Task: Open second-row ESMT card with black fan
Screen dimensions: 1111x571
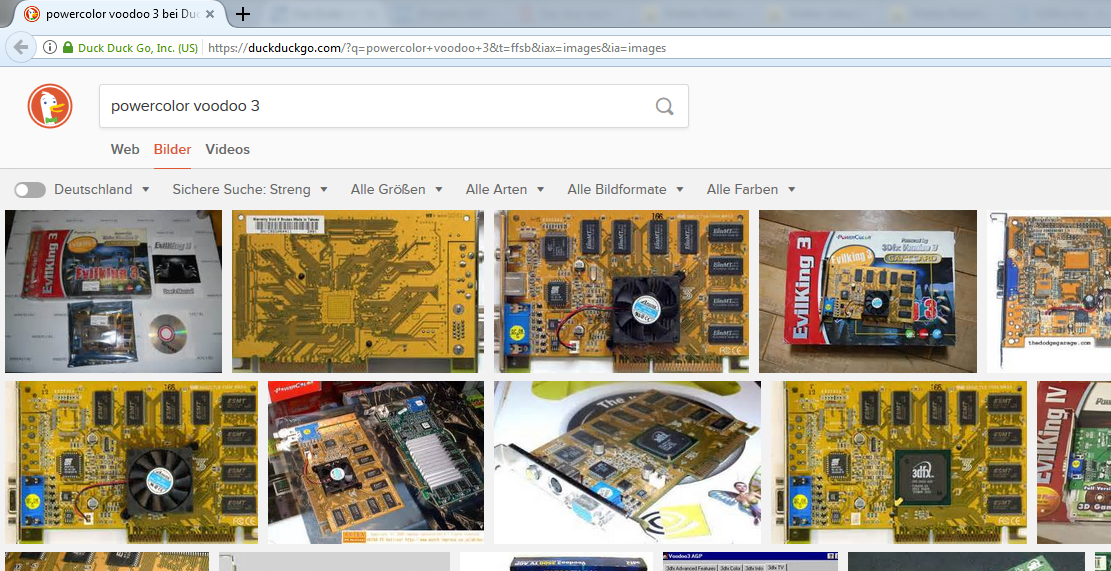Action: 131,463
